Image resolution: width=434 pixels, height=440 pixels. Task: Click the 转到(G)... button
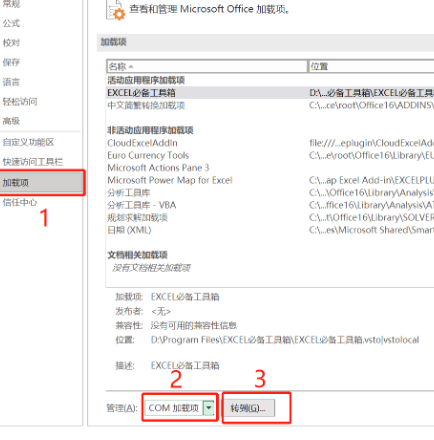[x=249, y=408]
